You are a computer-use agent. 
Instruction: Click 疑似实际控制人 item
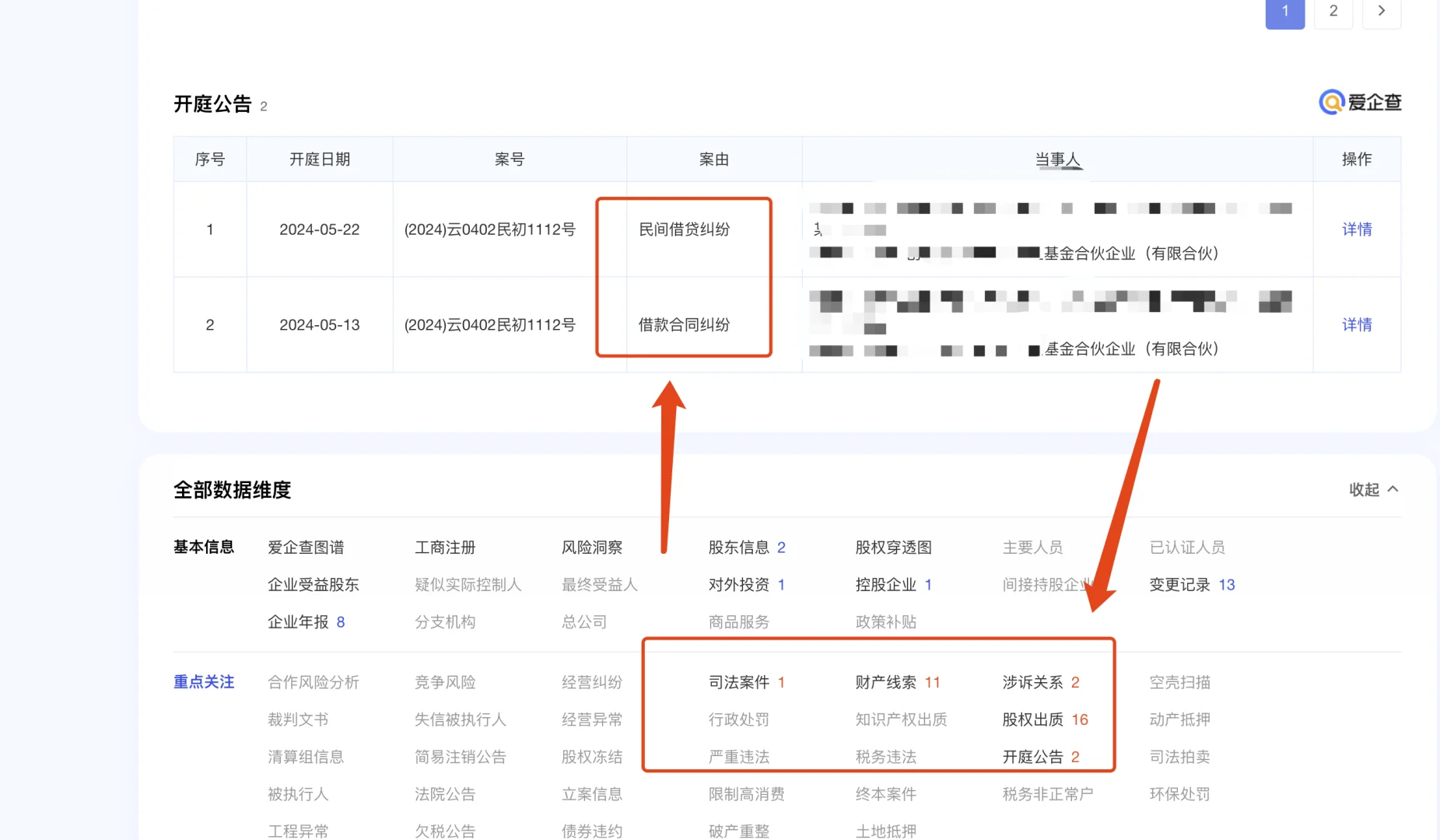[x=468, y=585]
